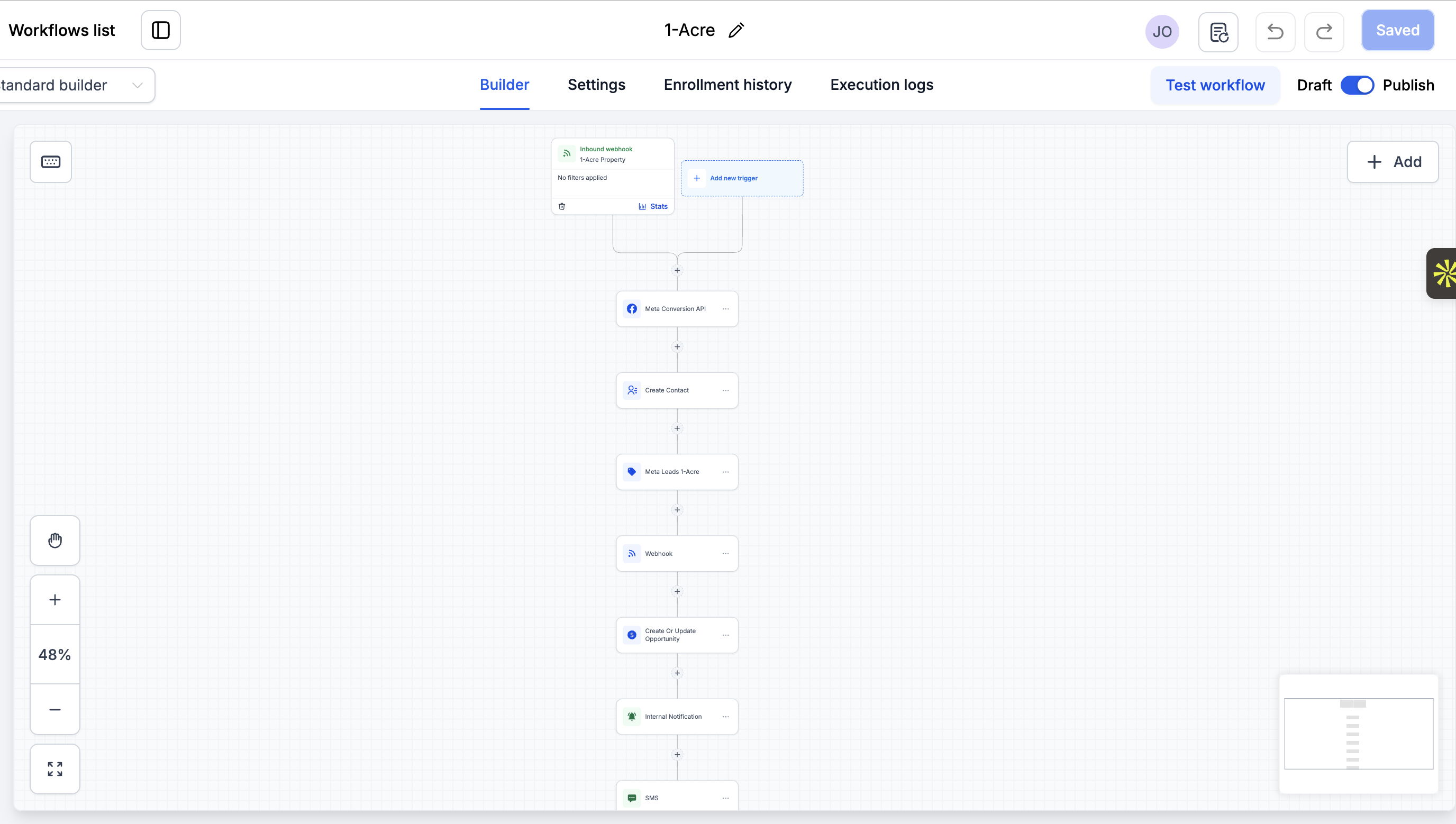Delete the Inbound webhook trigger
The width and height of the screenshot is (1456, 824).
[561, 207]
